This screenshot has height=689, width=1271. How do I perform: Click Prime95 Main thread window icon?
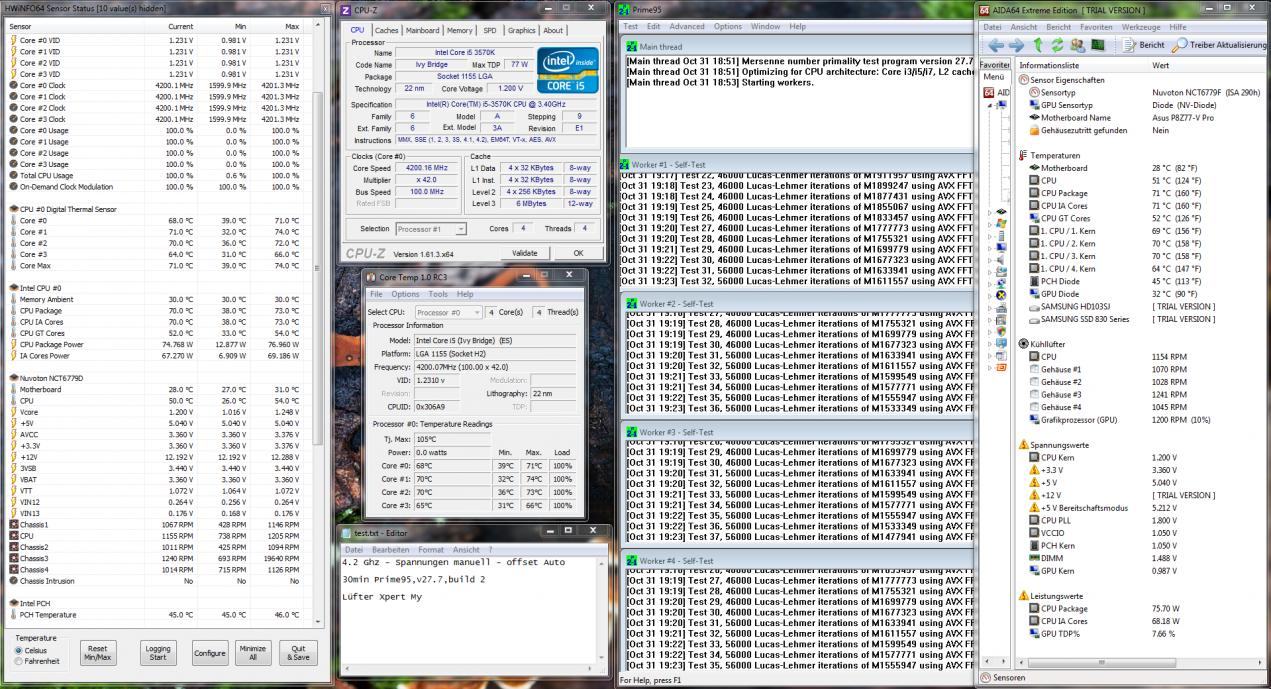click(630, 46)
